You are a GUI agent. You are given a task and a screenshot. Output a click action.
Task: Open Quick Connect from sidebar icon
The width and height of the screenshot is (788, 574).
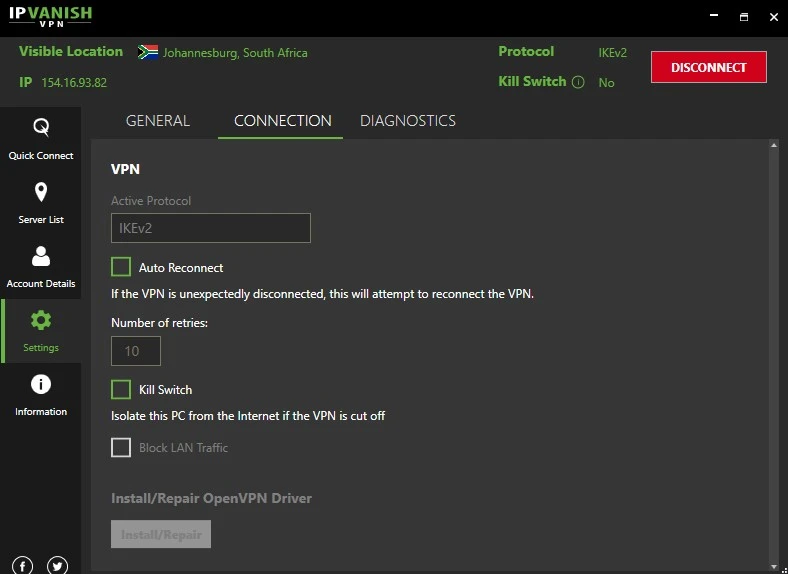click(41, 128)
